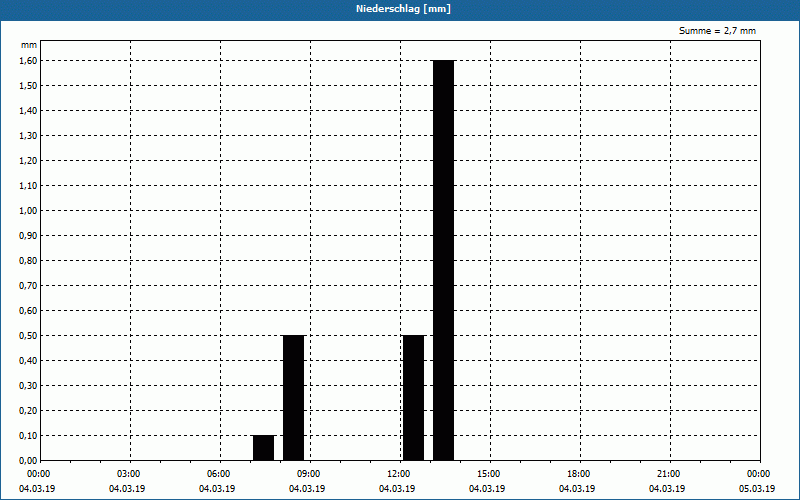Select the 0,50 mm bar before 09:00

coord(293,398)
